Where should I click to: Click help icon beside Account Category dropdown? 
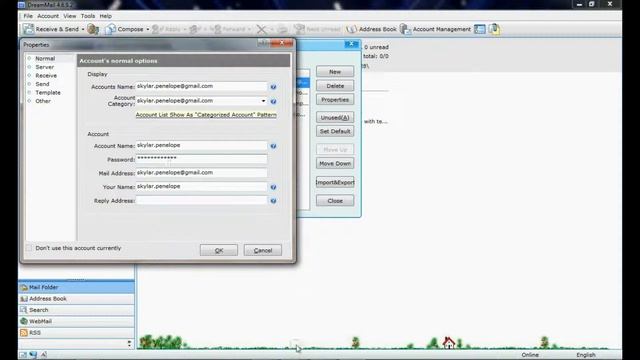click(273, 101)
